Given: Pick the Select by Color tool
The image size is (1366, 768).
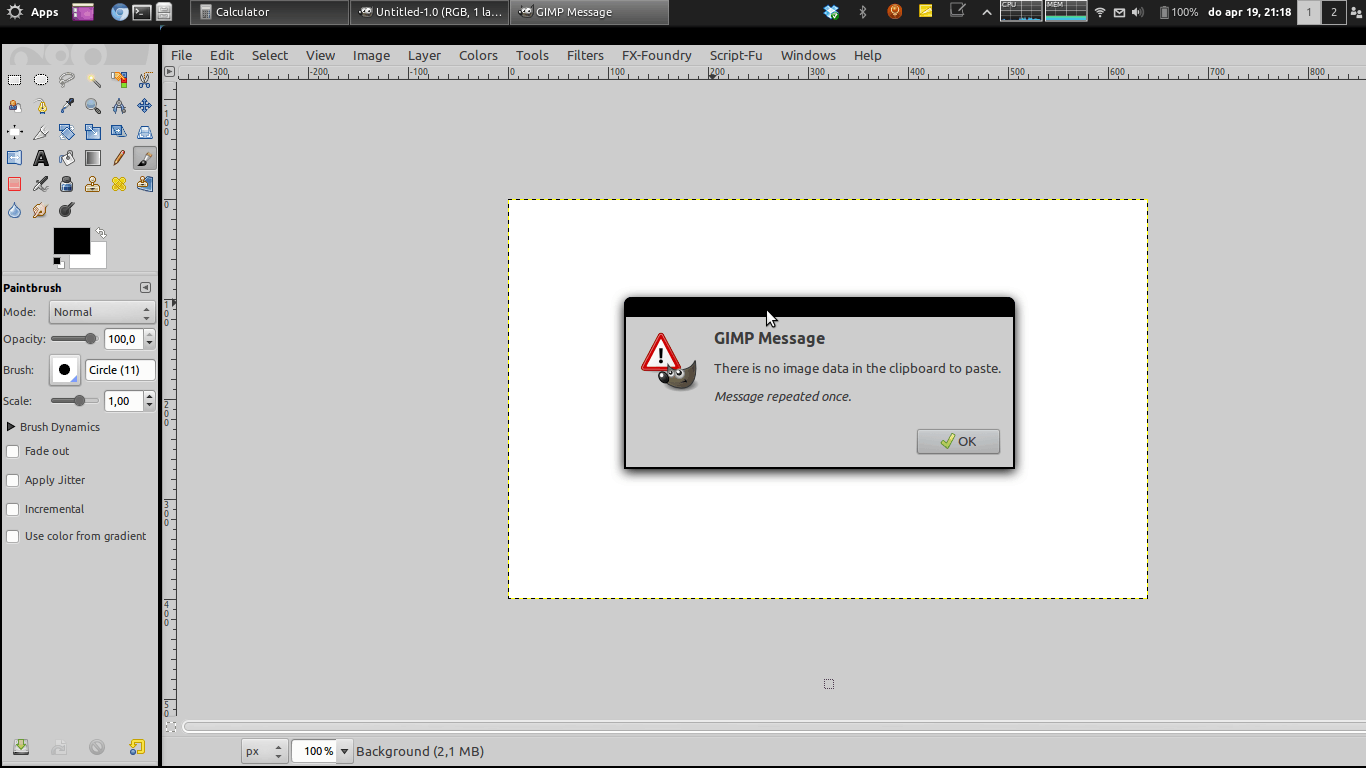Looking at the screenshot, I should point(119,80).
